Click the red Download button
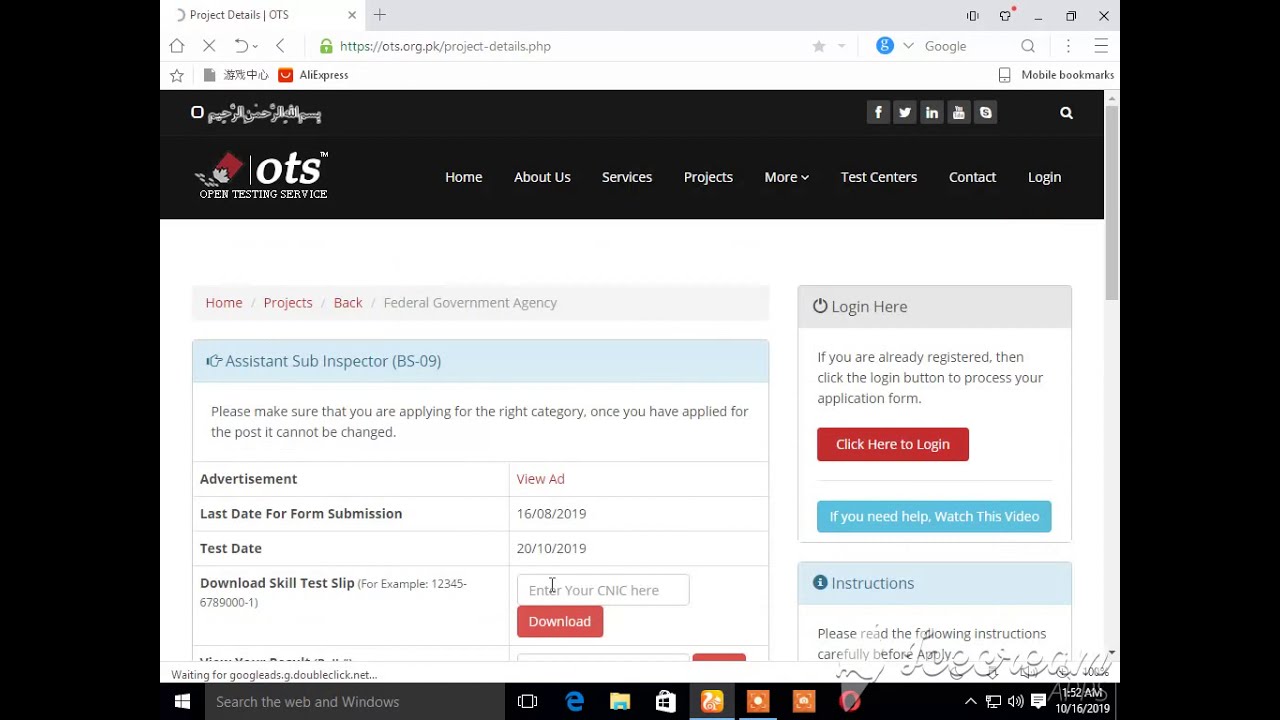Viewport: 1280px width, 720px height. (560, 621)
